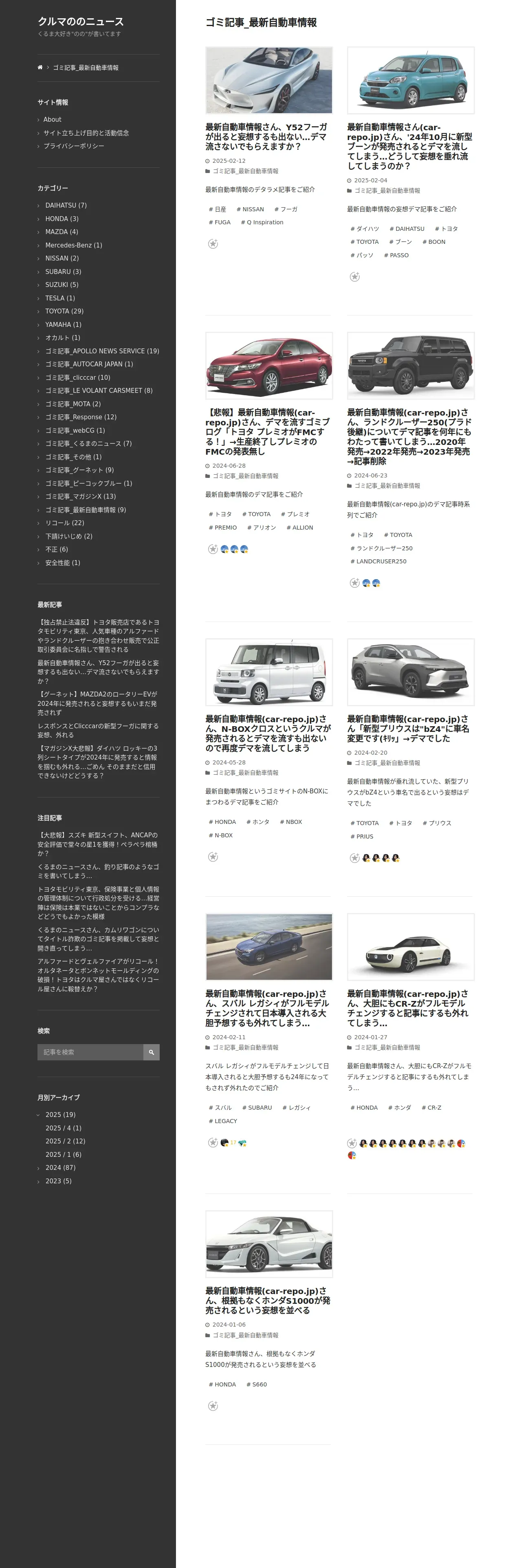
Task: Open the white N-BOX thumbnail
Action: pos(269,672)
